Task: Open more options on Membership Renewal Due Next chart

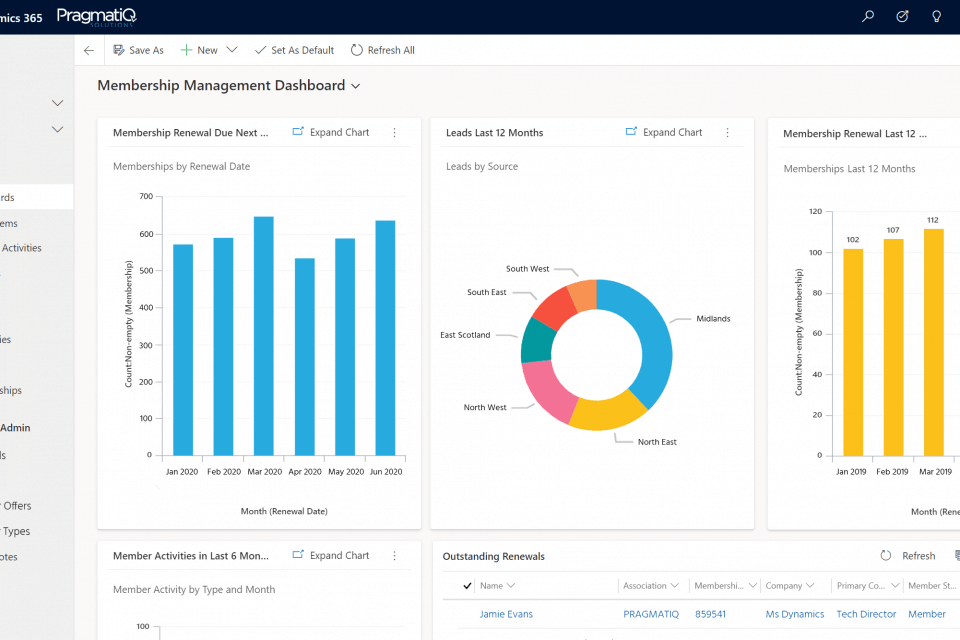Action: pyautogui.click(x=394, y=133)
